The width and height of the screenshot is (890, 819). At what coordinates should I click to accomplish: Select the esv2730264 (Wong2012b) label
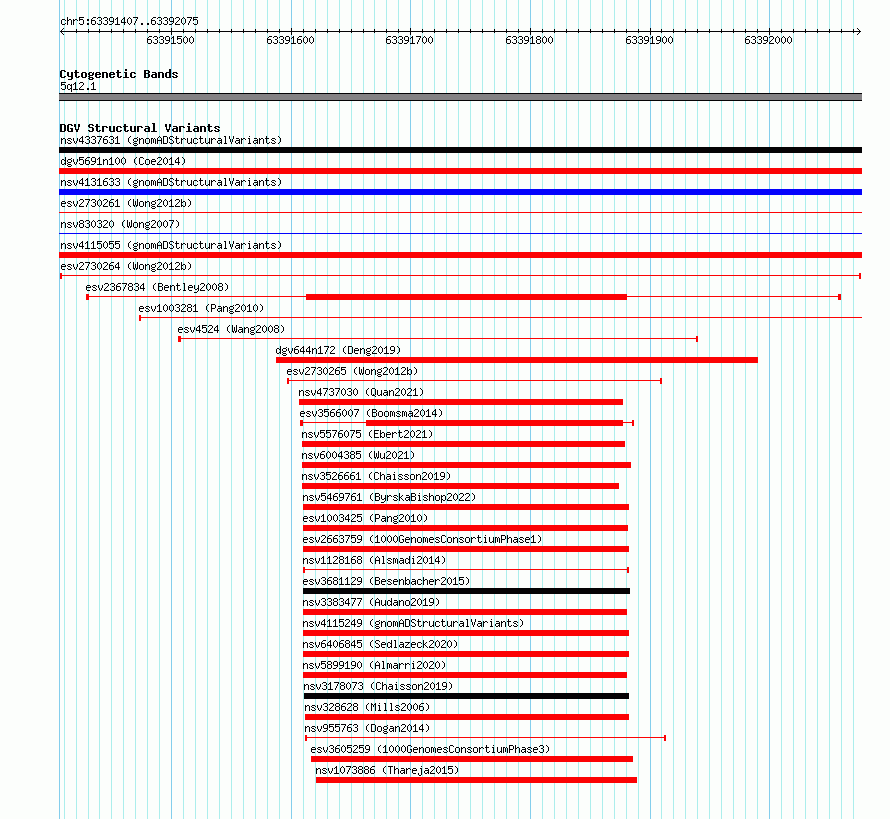click(126, 266)
